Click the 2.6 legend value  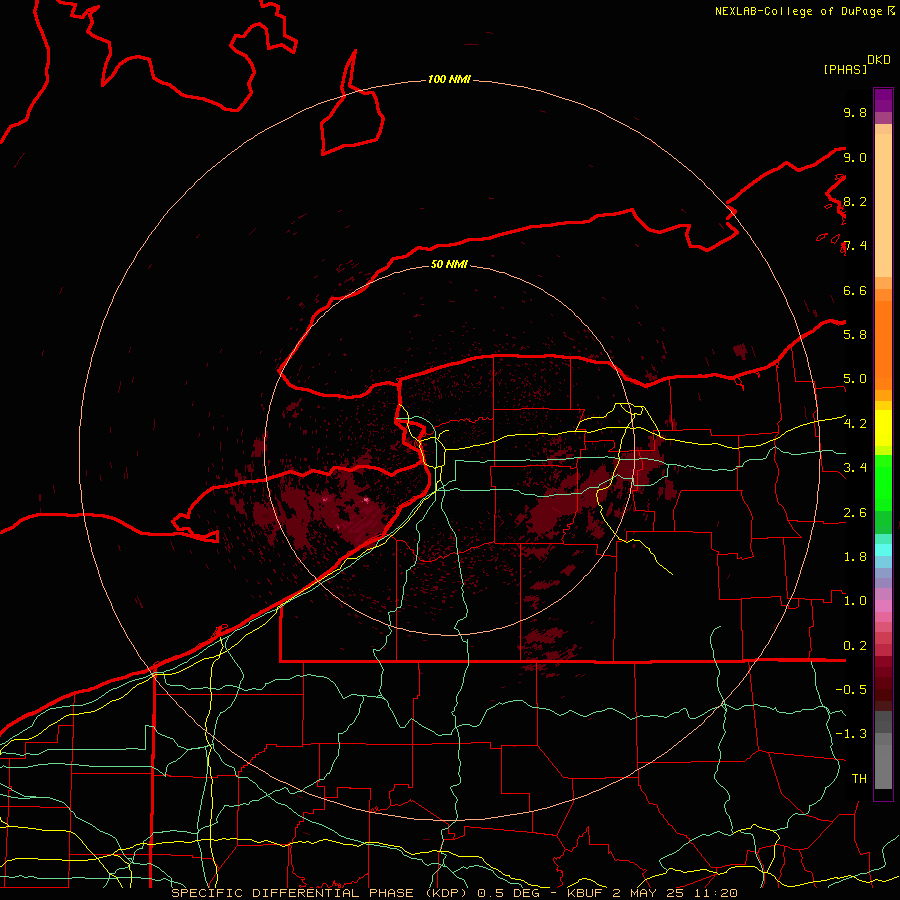pyautogui.click(x=855, y=513)
